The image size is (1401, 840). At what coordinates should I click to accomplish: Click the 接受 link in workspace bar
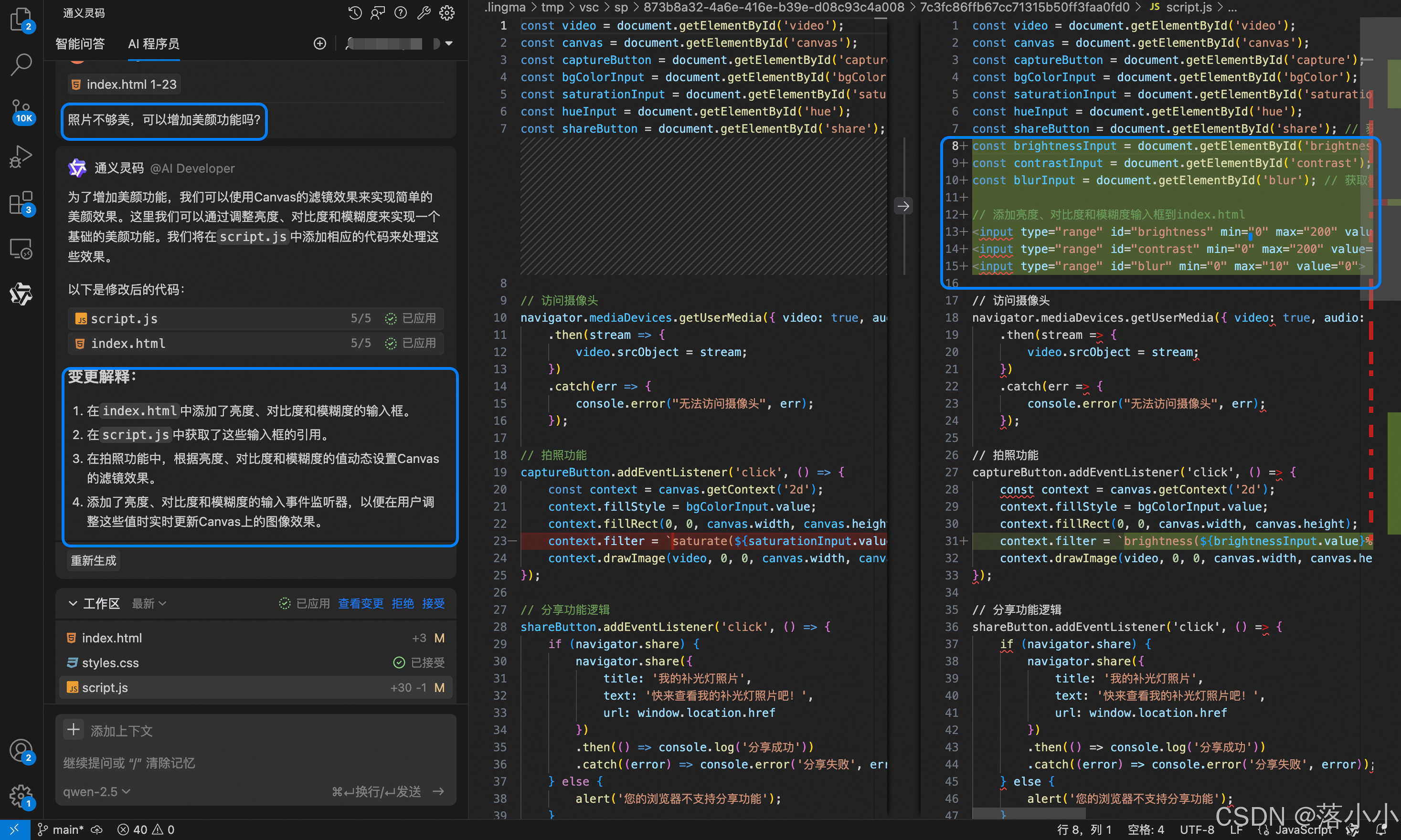pyautogui.click(x=433, y=603)
